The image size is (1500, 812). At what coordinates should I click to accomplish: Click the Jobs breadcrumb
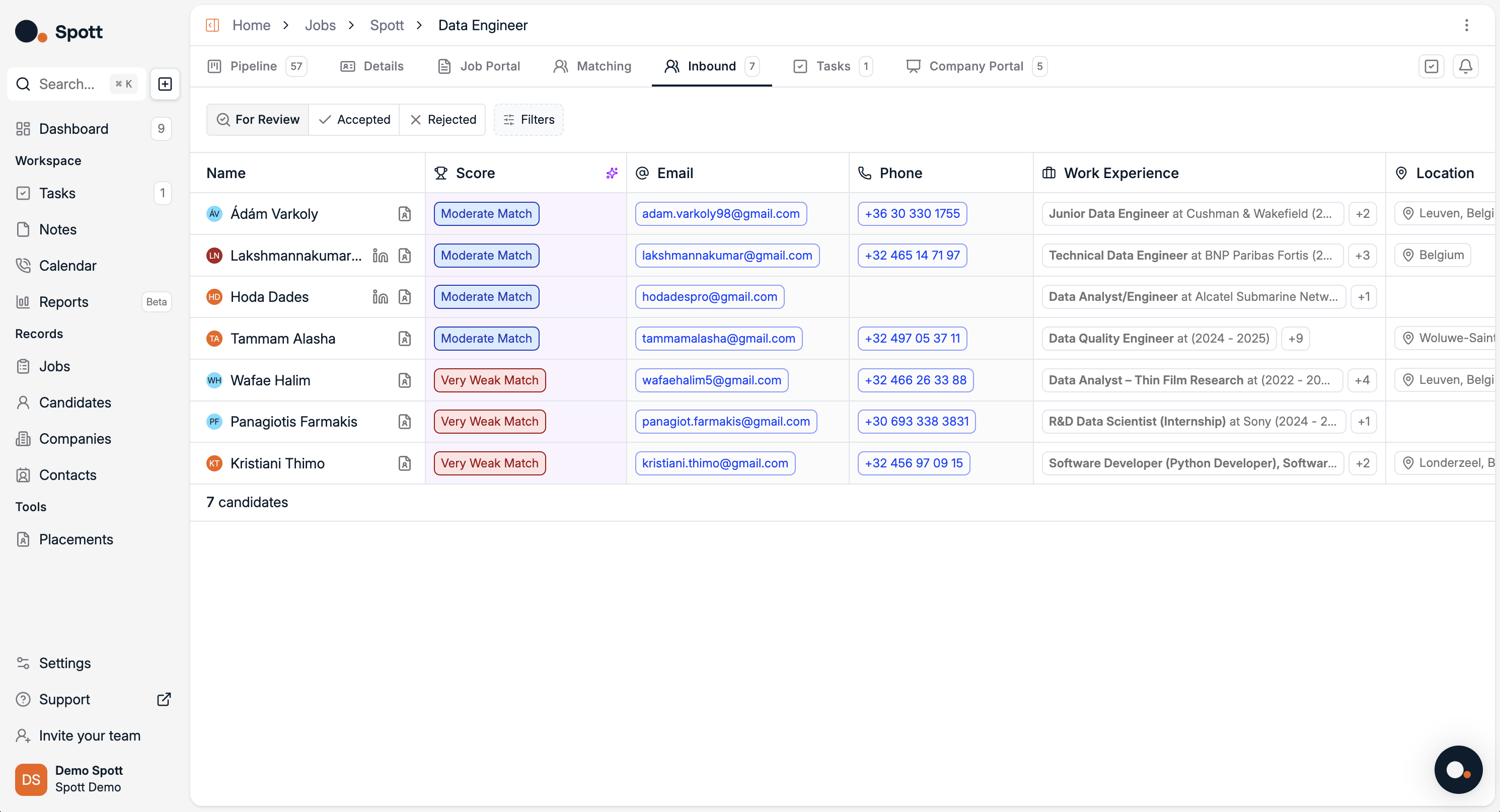[x=320, y=25]
